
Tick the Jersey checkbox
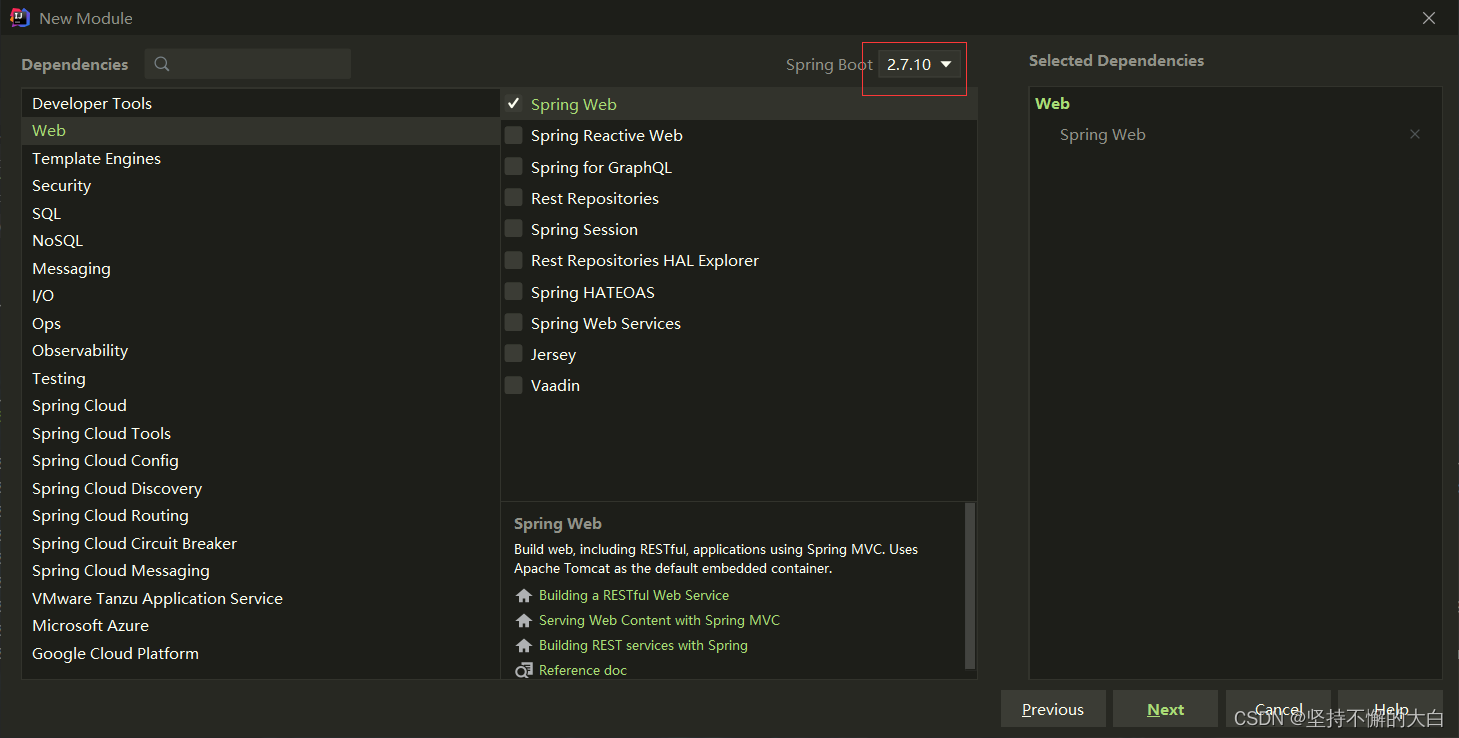pos(514,354)
